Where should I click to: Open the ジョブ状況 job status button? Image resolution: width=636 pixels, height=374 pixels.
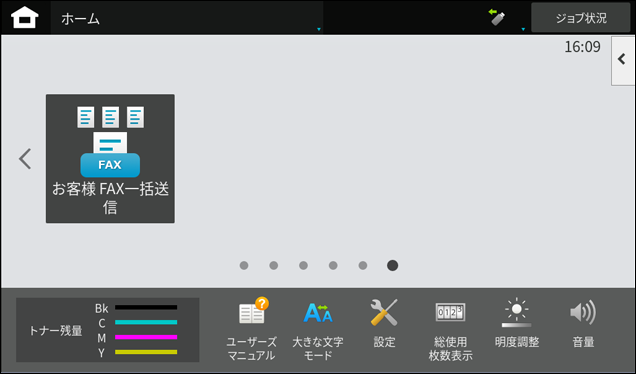[x=580, y=18]
